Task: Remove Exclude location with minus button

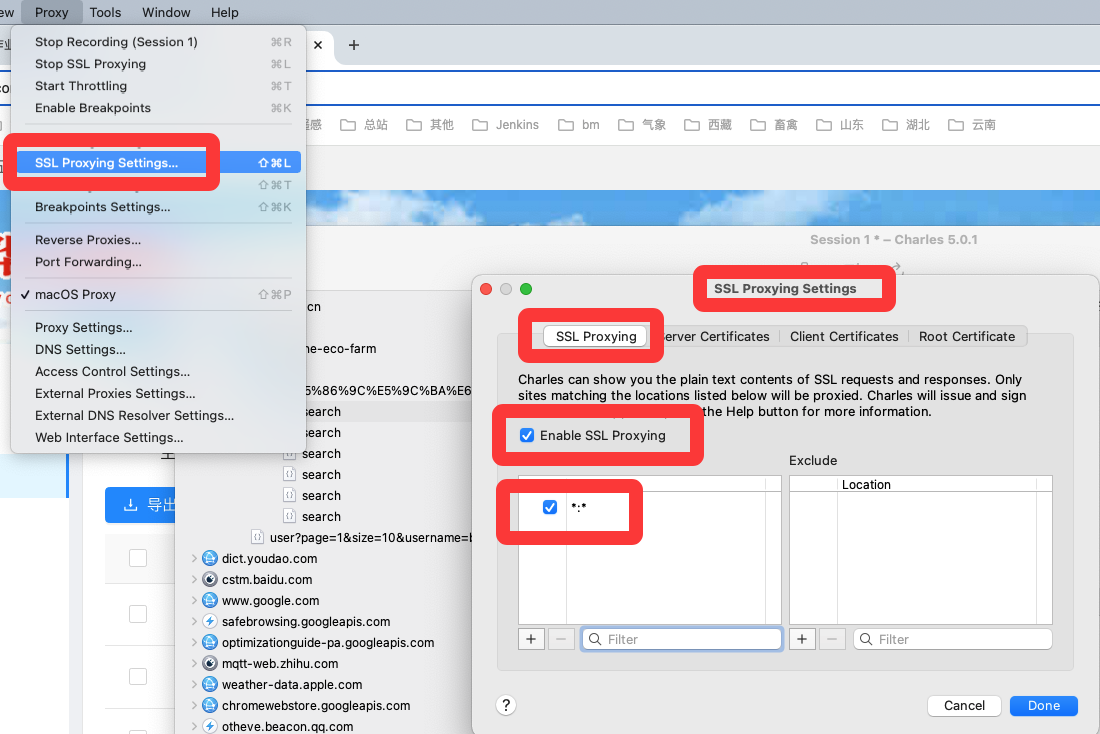Action: [832, 639]
